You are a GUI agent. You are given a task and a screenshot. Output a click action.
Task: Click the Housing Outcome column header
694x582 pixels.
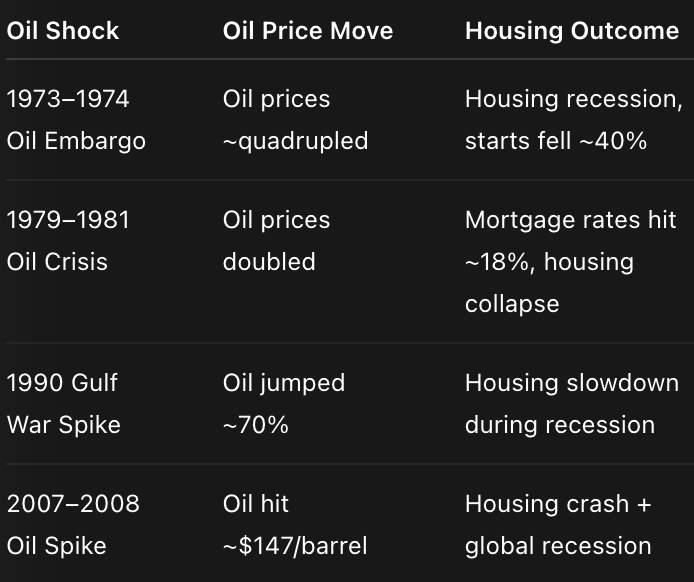click(572, 31)
